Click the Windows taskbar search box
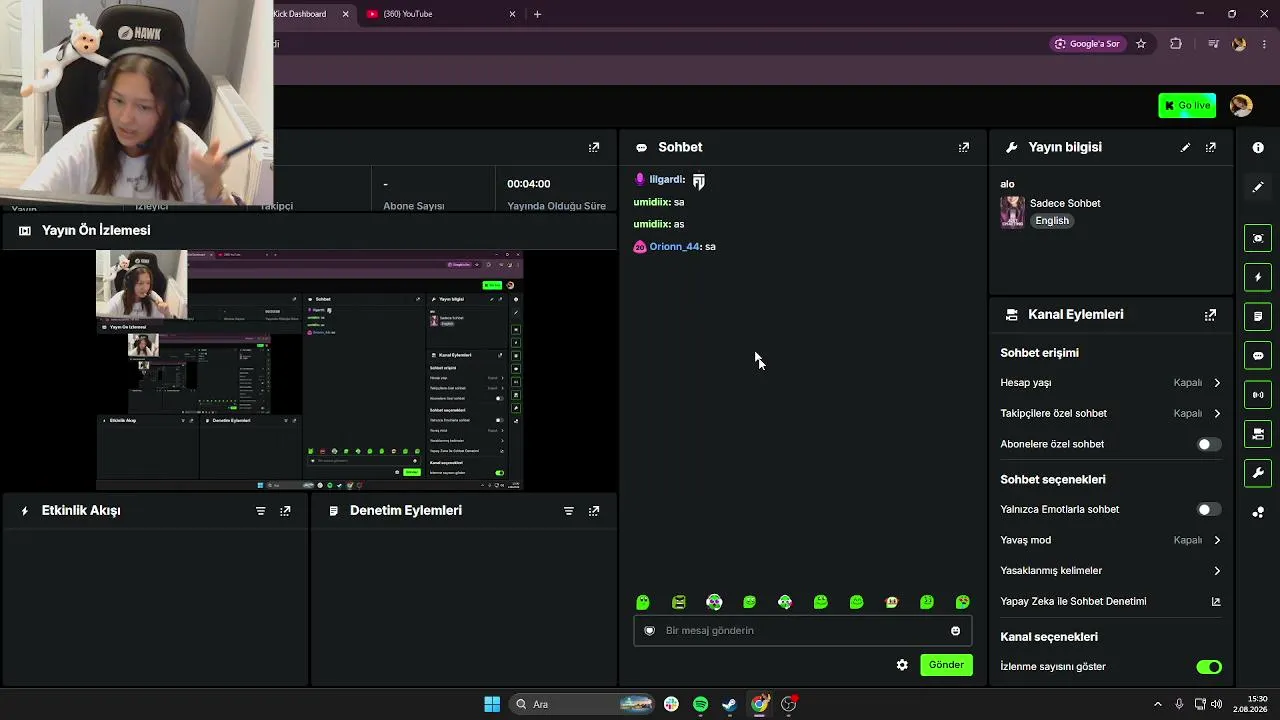Image resolution: width=1280 pixels, height=720 pixels. (x=584, y=704)
